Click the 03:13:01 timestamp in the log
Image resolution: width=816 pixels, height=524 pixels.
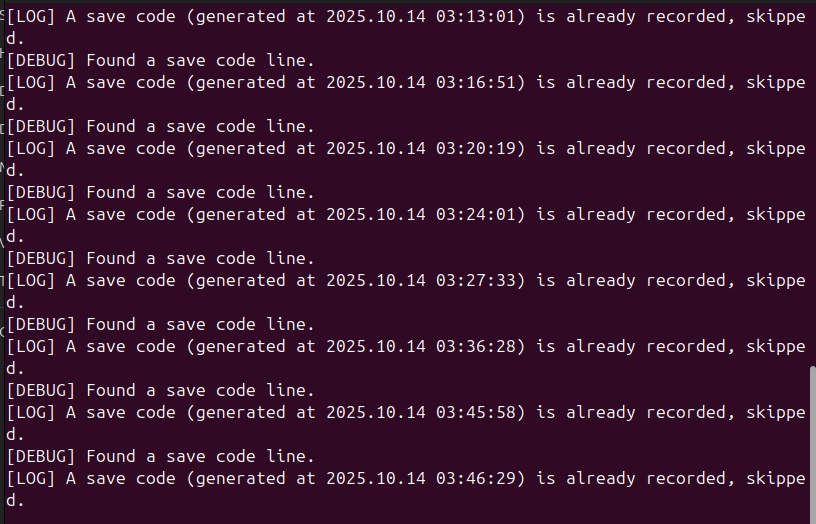[475, 17]
